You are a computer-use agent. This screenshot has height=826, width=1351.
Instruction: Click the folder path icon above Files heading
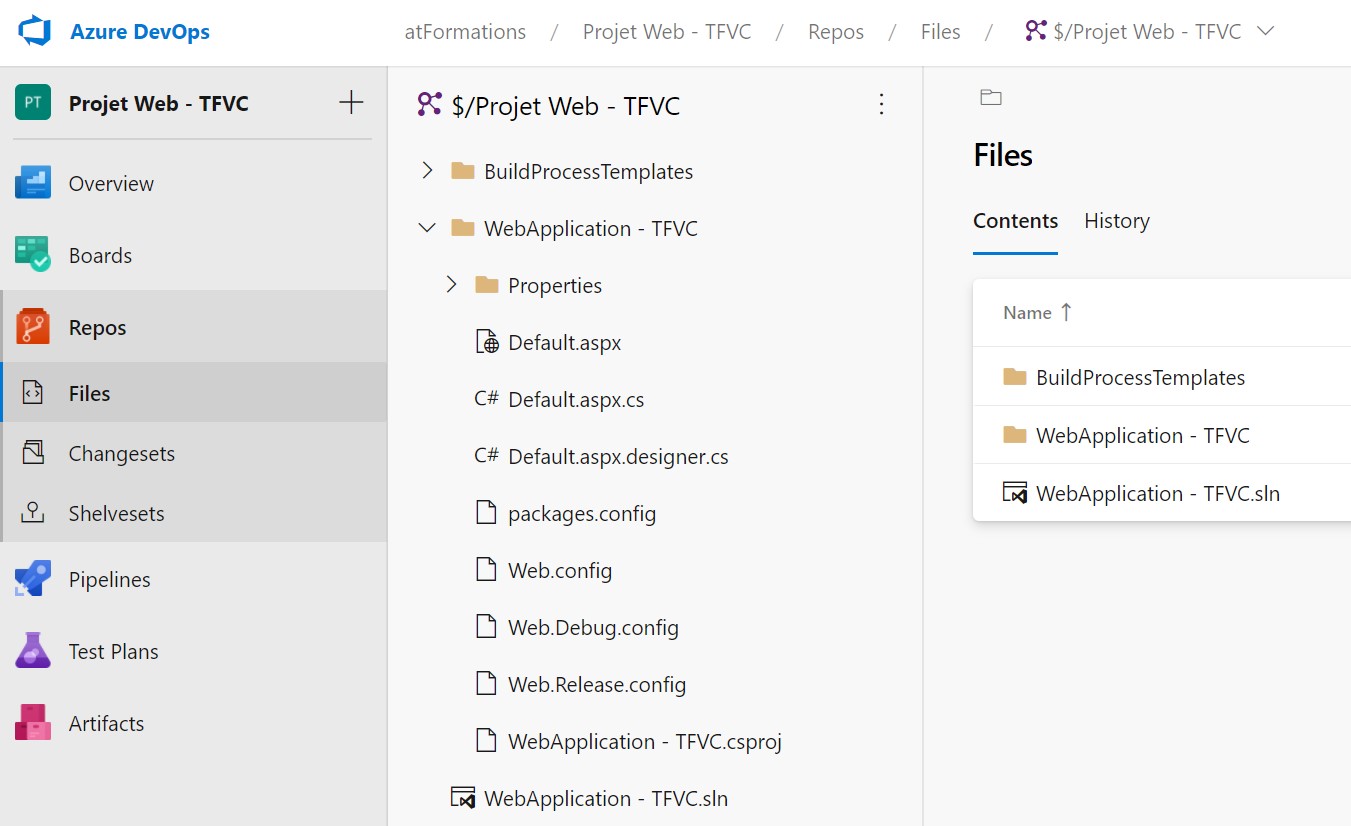click(991, 97)
